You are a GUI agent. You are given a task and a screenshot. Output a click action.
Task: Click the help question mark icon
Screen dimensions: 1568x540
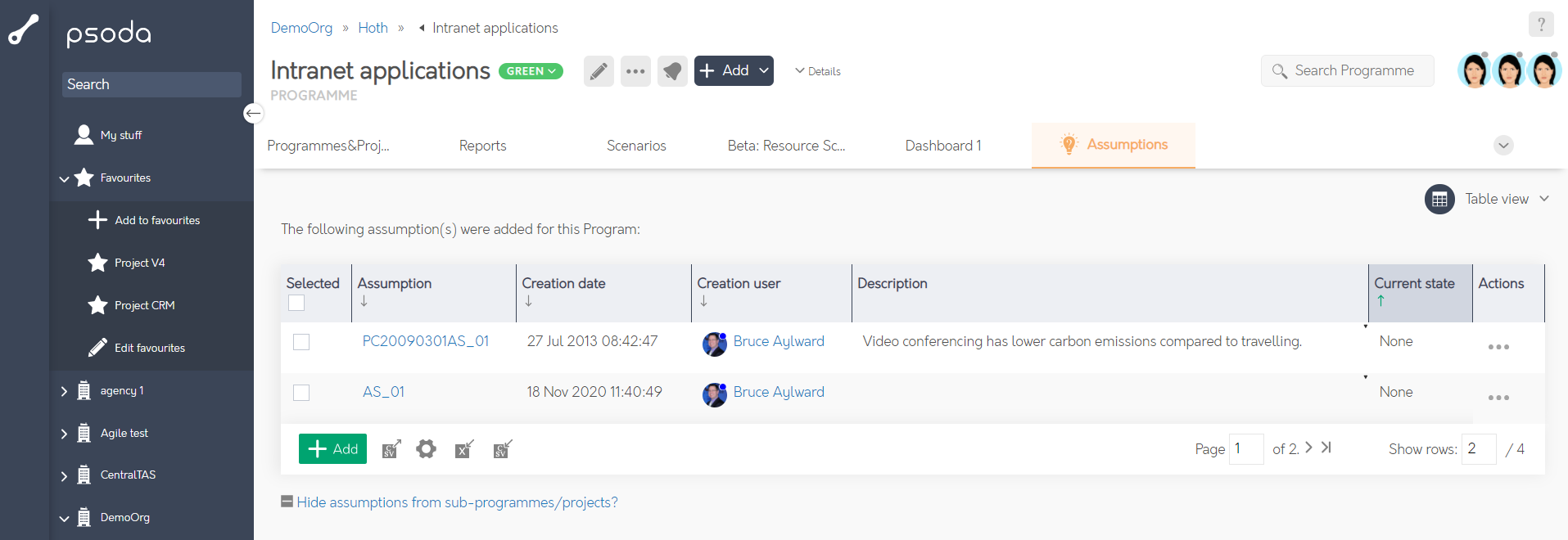(x=1540, y=25)
